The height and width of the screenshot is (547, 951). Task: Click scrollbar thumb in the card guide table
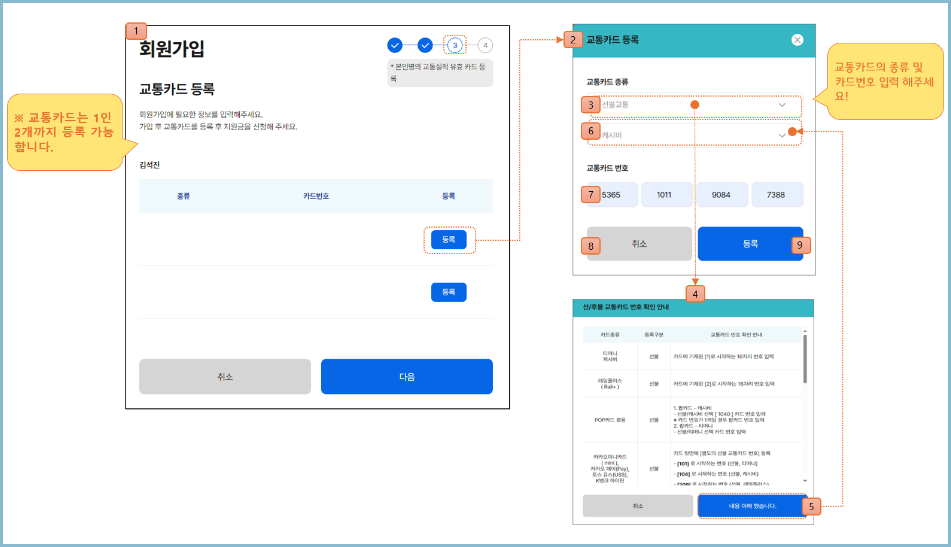coord(805,359)
